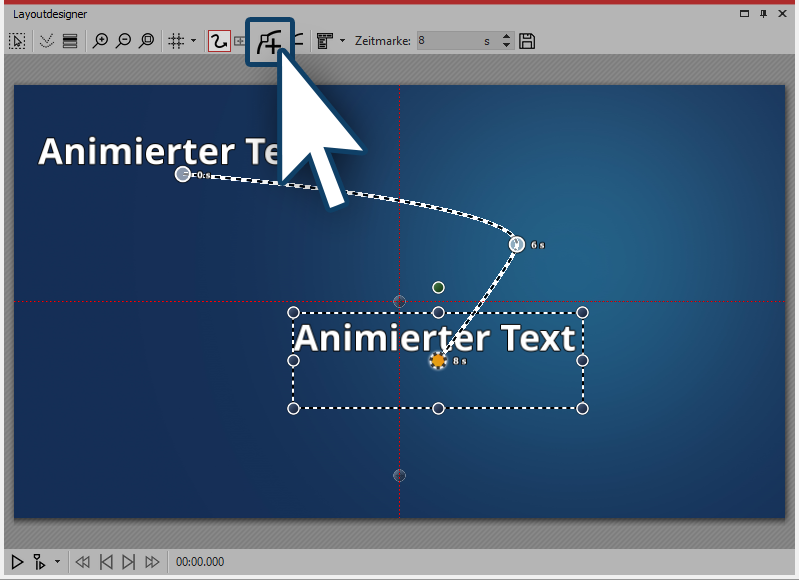The width and height of the screenshot is (799, 580).
Task: Open the alignment options dropdown arrow
Action: (343, 41)
